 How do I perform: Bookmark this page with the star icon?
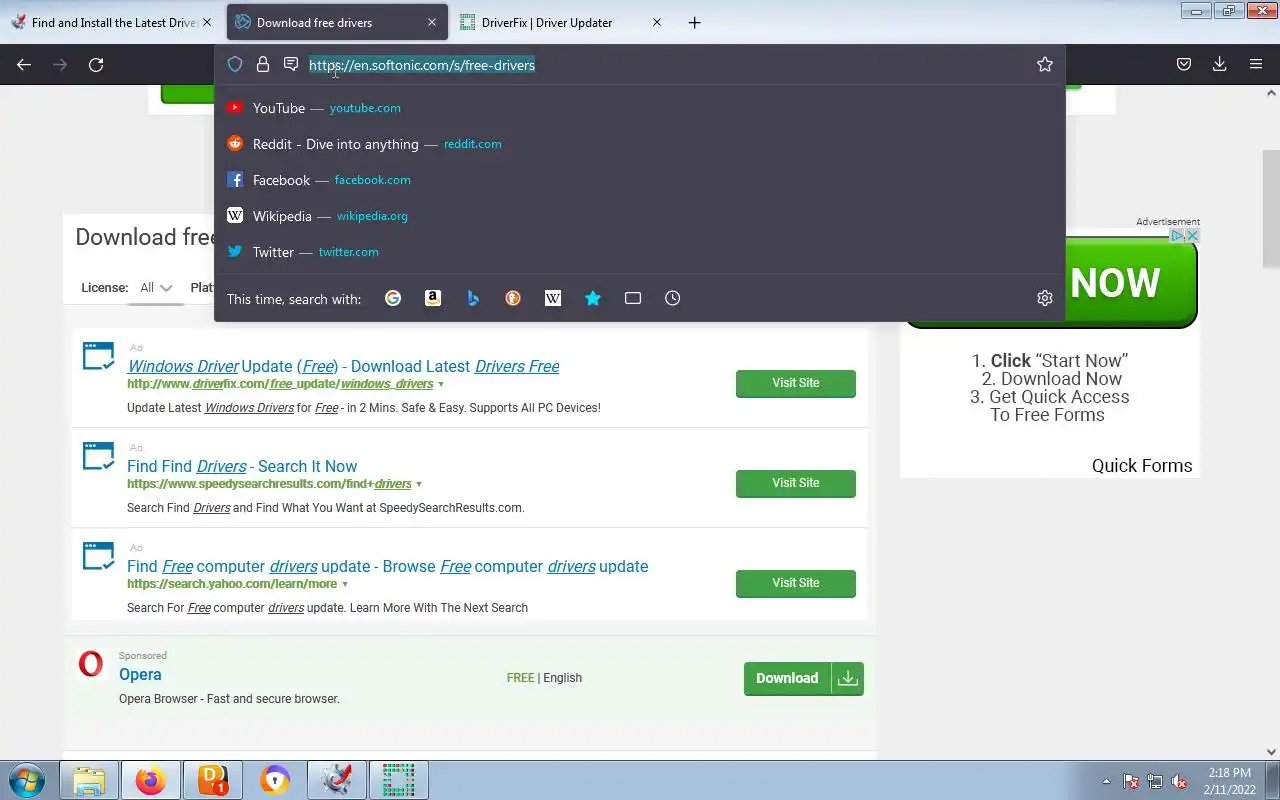tap(1045, 64)
